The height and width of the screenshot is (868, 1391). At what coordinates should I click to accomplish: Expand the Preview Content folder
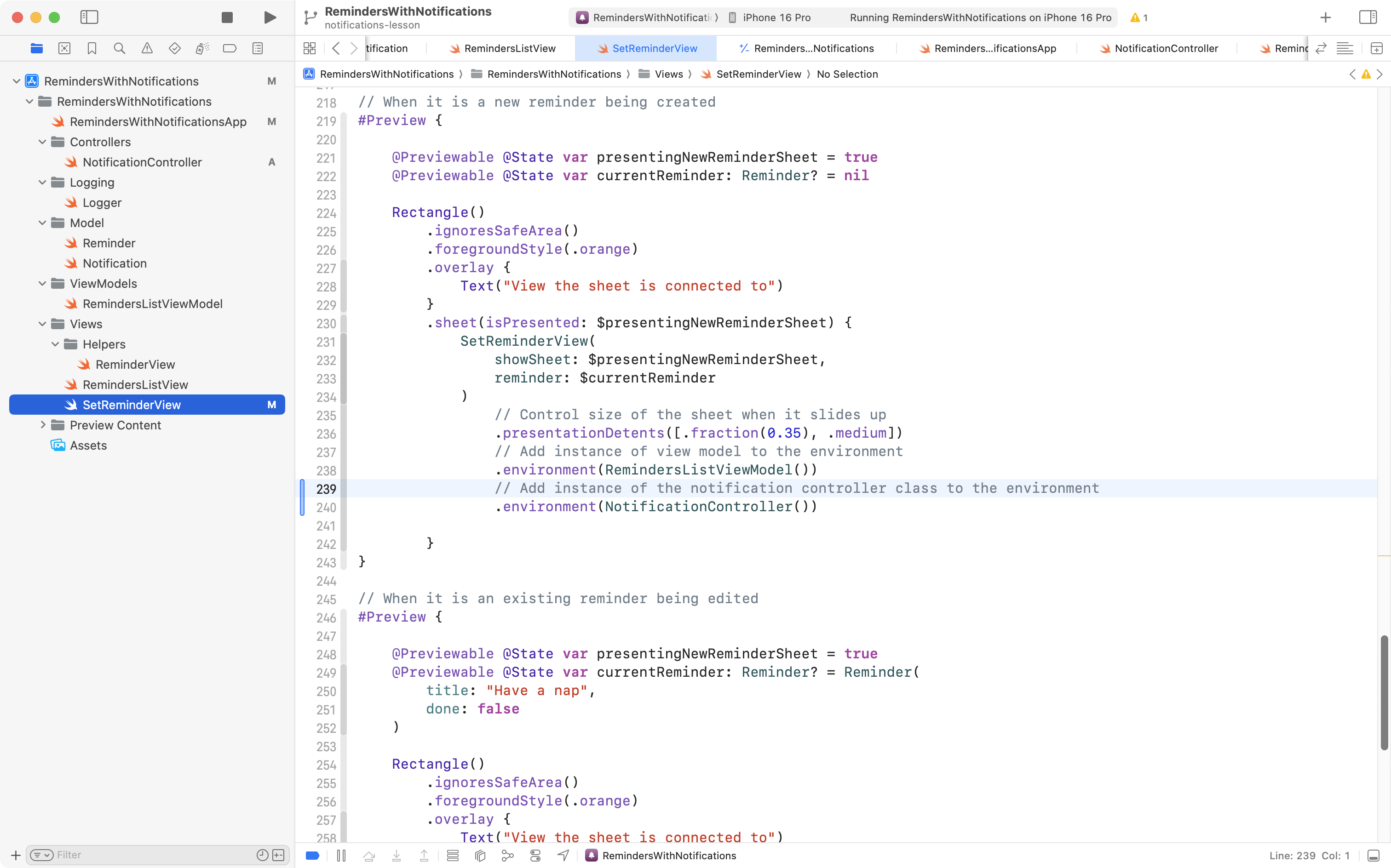pyautogui.click(x=42, y=425)
